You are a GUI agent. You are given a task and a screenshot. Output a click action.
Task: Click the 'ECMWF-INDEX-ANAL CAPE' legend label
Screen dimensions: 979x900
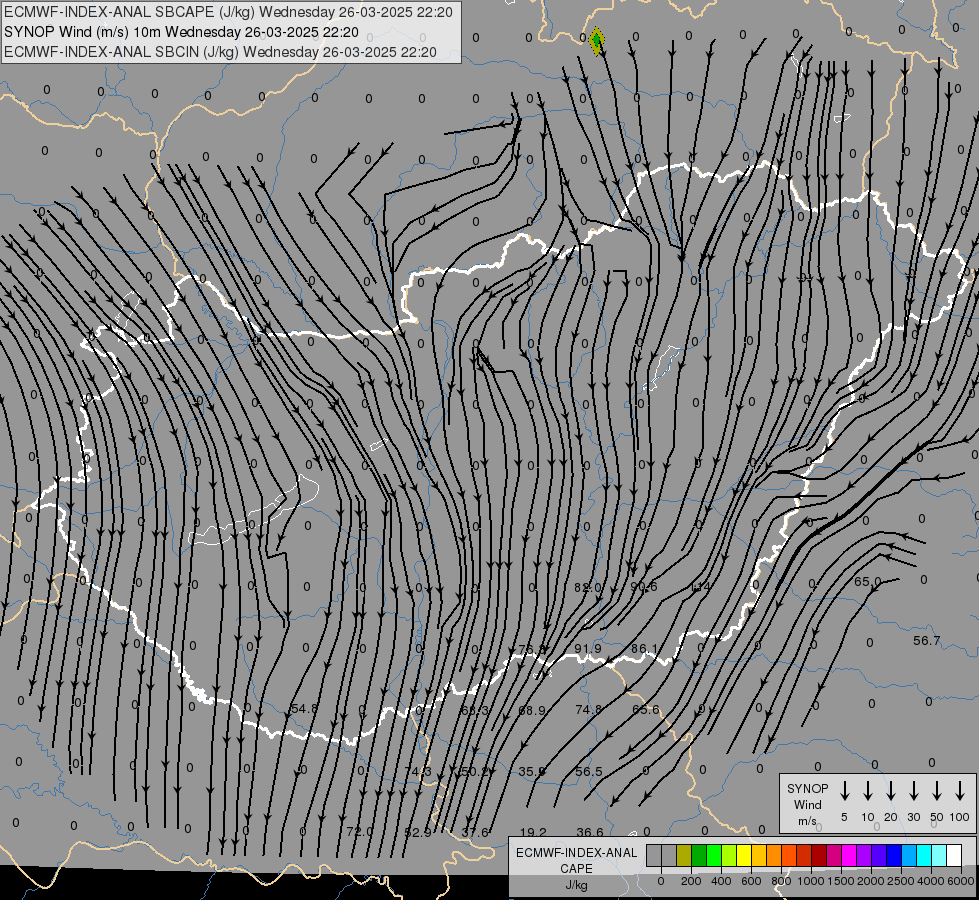click(x=576, y=861)
